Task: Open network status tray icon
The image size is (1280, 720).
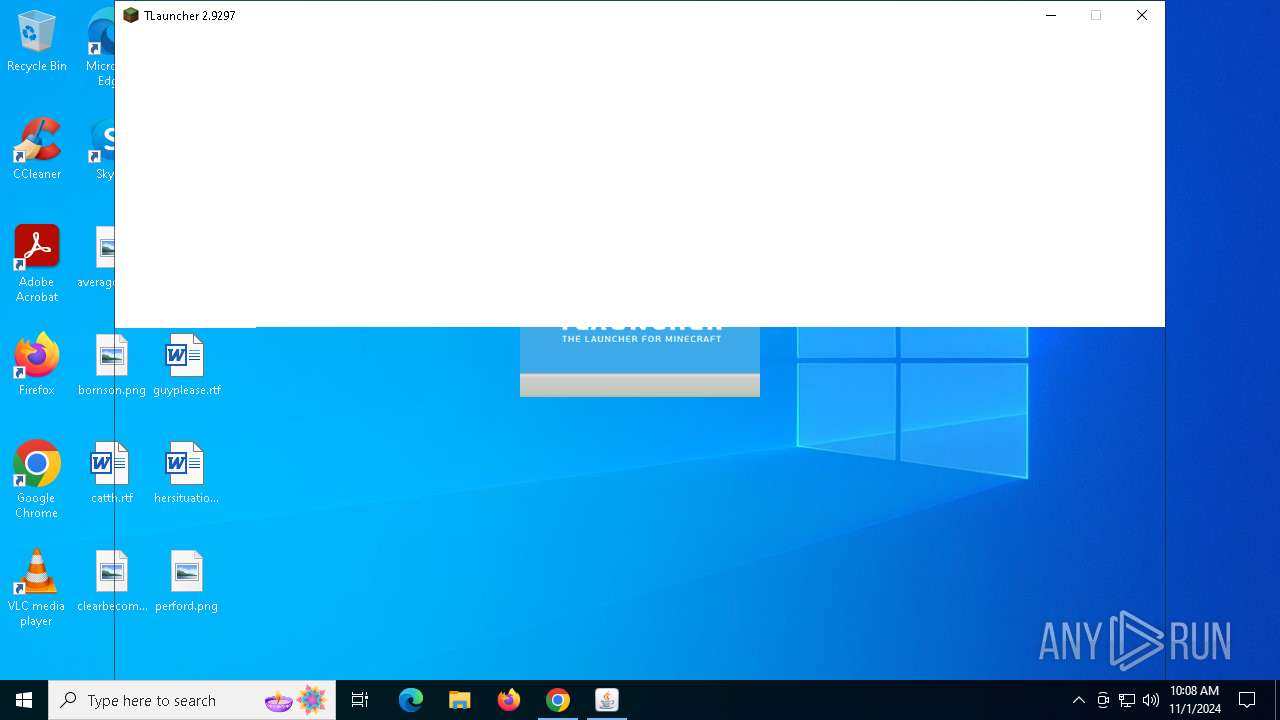Action: click(1127, 700)
